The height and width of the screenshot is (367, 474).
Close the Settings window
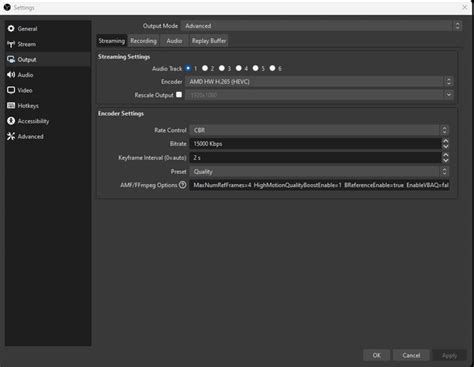tap(465, 7)
